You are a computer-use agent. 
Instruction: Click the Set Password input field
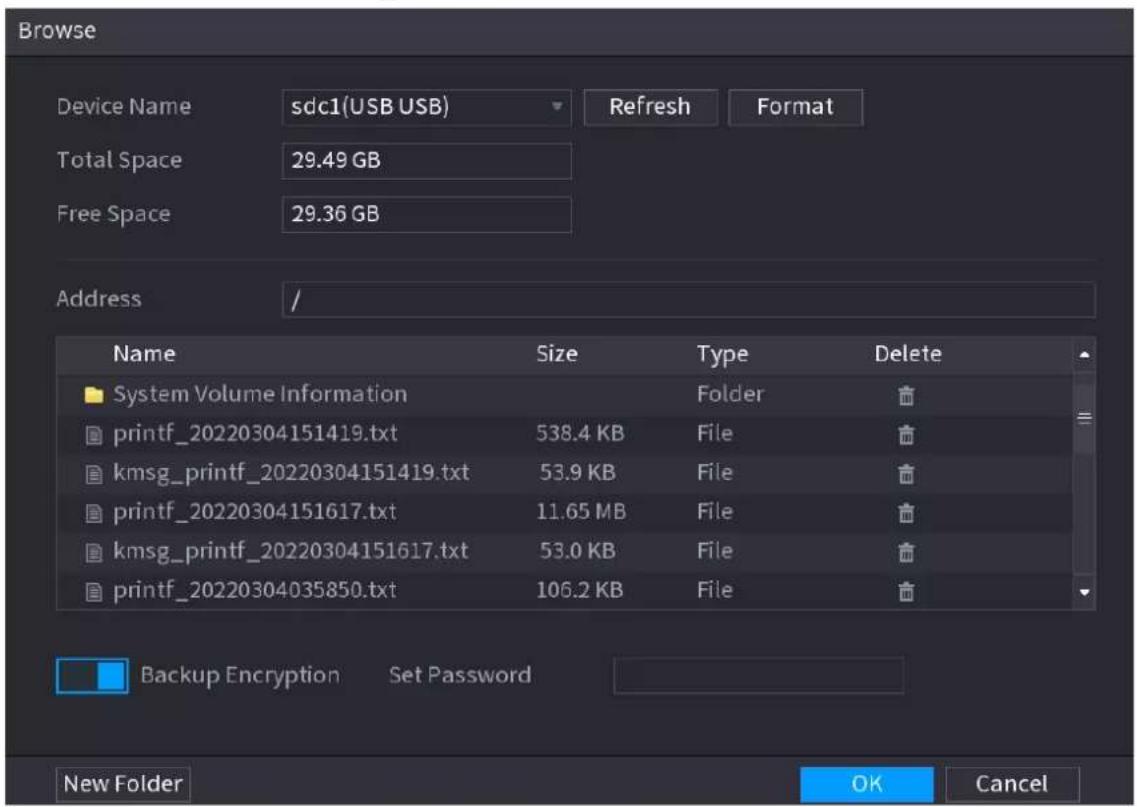pyautogui.click(x=758, y=676)
